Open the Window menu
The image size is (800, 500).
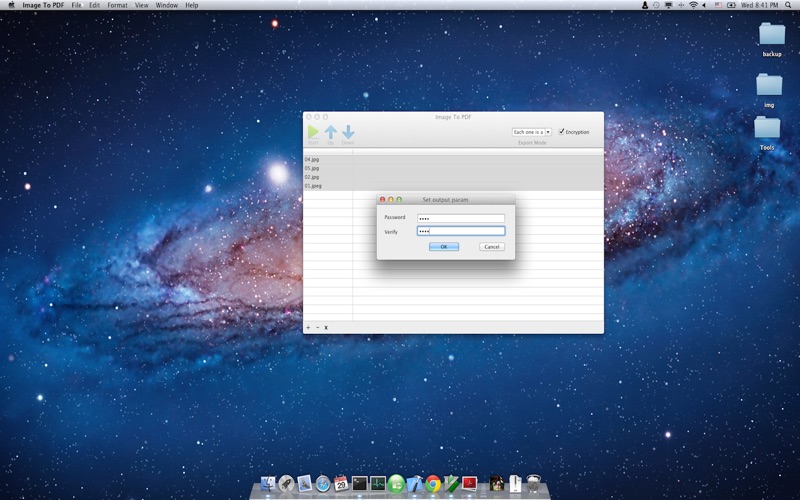167,5
